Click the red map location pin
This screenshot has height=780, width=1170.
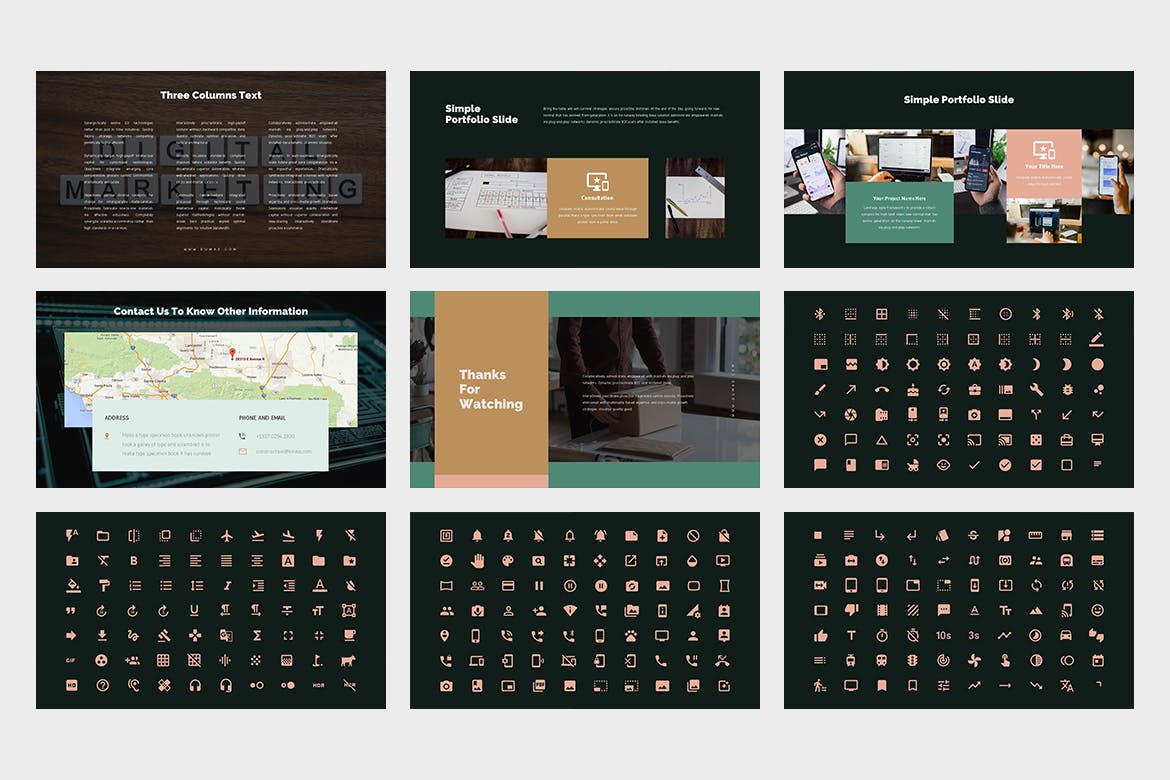pyautogui.click(x=233, y=353)
